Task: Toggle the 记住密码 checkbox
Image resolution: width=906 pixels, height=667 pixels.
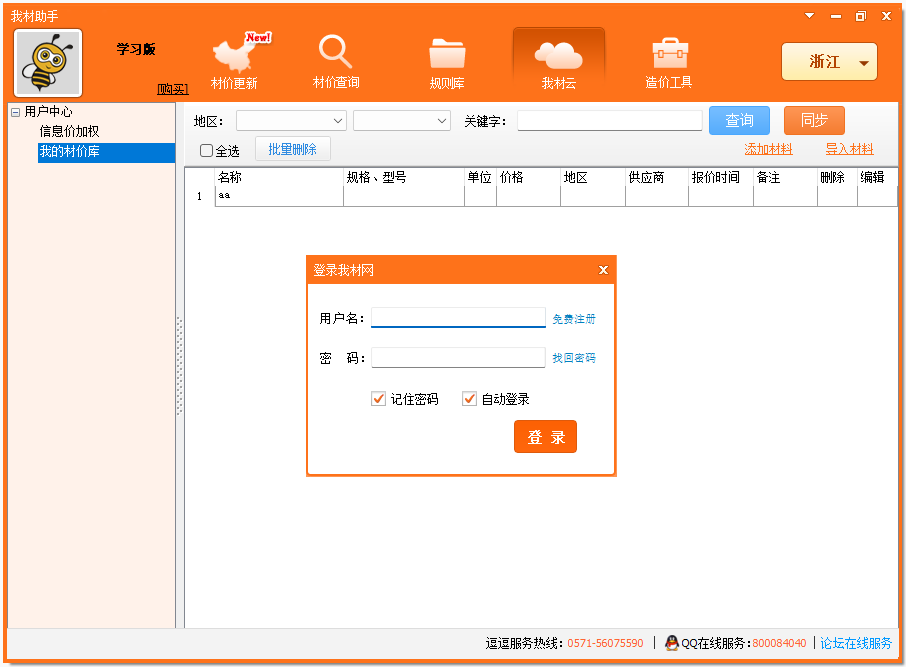Action: (379, 399)
